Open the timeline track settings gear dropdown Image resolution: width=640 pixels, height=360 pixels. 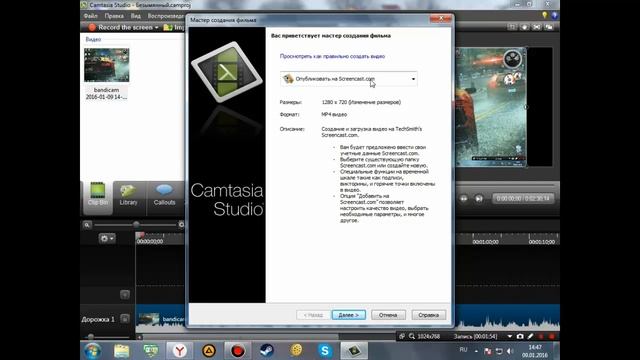click(x=107, y=238)
